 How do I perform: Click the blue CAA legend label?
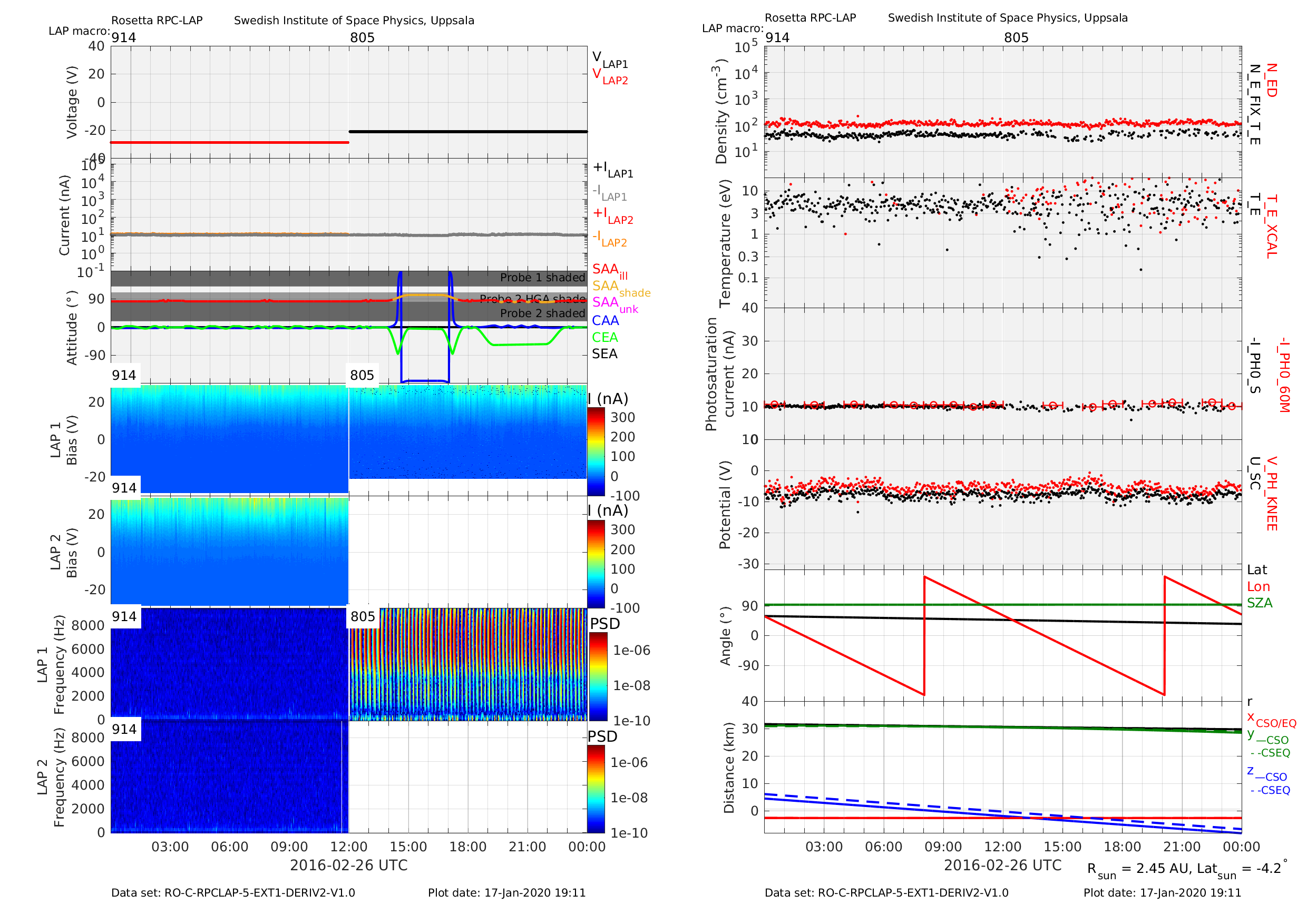(x=605, y=321)
